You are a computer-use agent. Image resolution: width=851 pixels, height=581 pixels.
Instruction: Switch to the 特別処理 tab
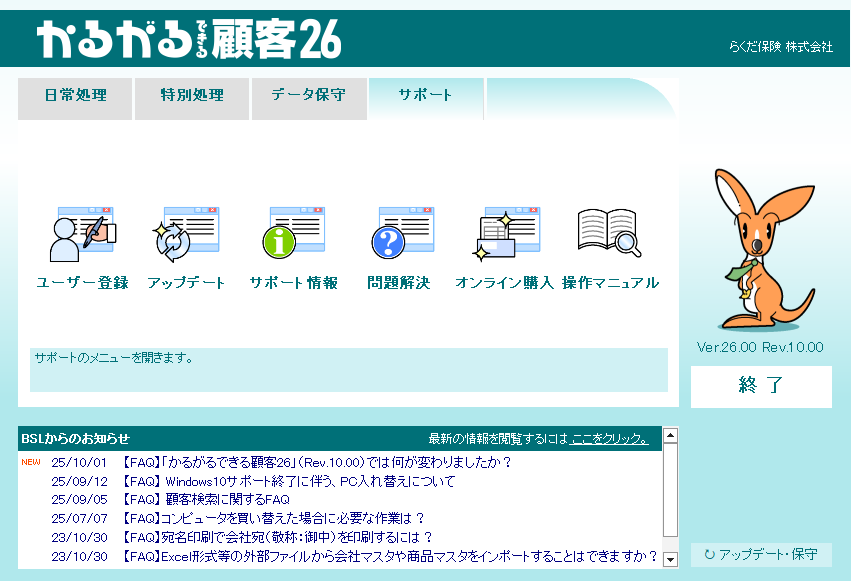pos(192,96)
